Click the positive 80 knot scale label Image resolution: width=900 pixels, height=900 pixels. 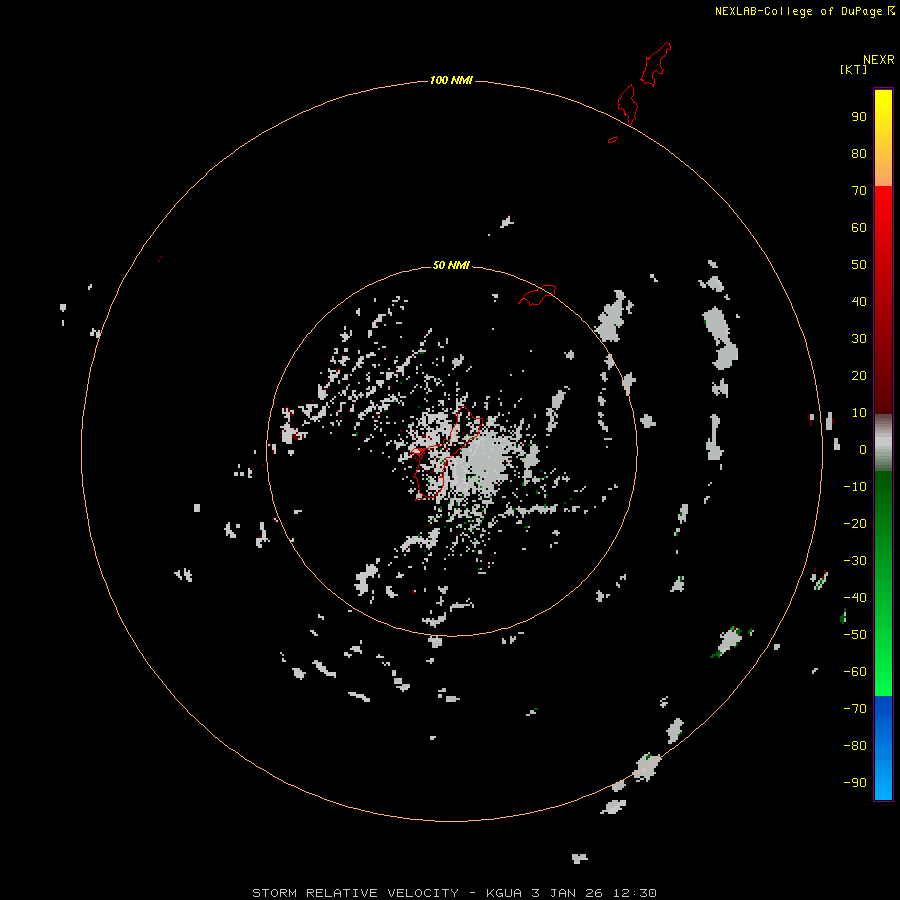click(859, 153)
